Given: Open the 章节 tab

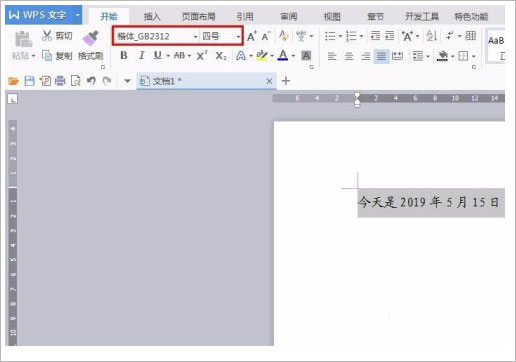Looking at the screenshot, I should tap(375, 16).
